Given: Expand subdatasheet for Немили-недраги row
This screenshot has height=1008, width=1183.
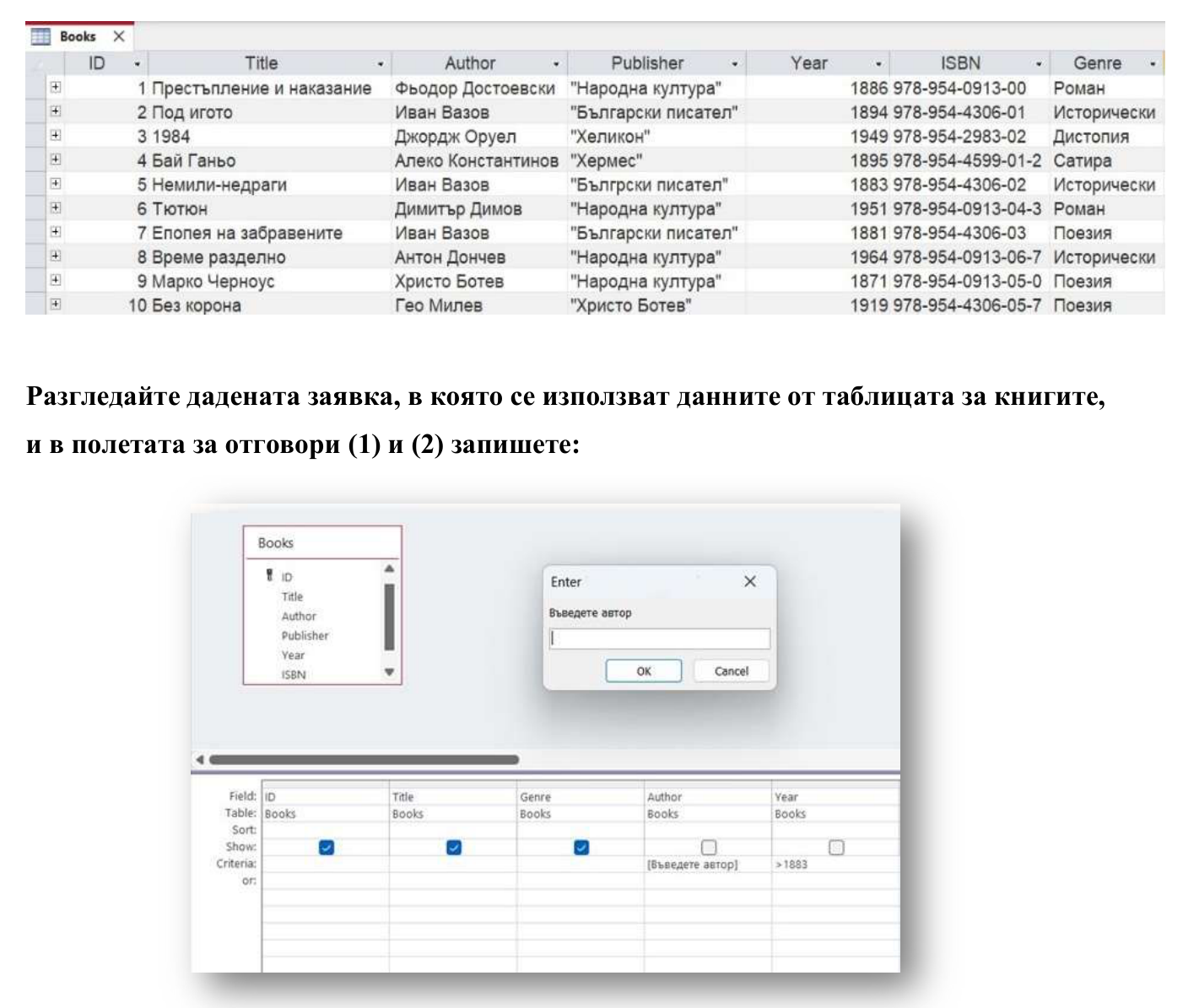Looking at the screenshot, I should coord(55,183).
